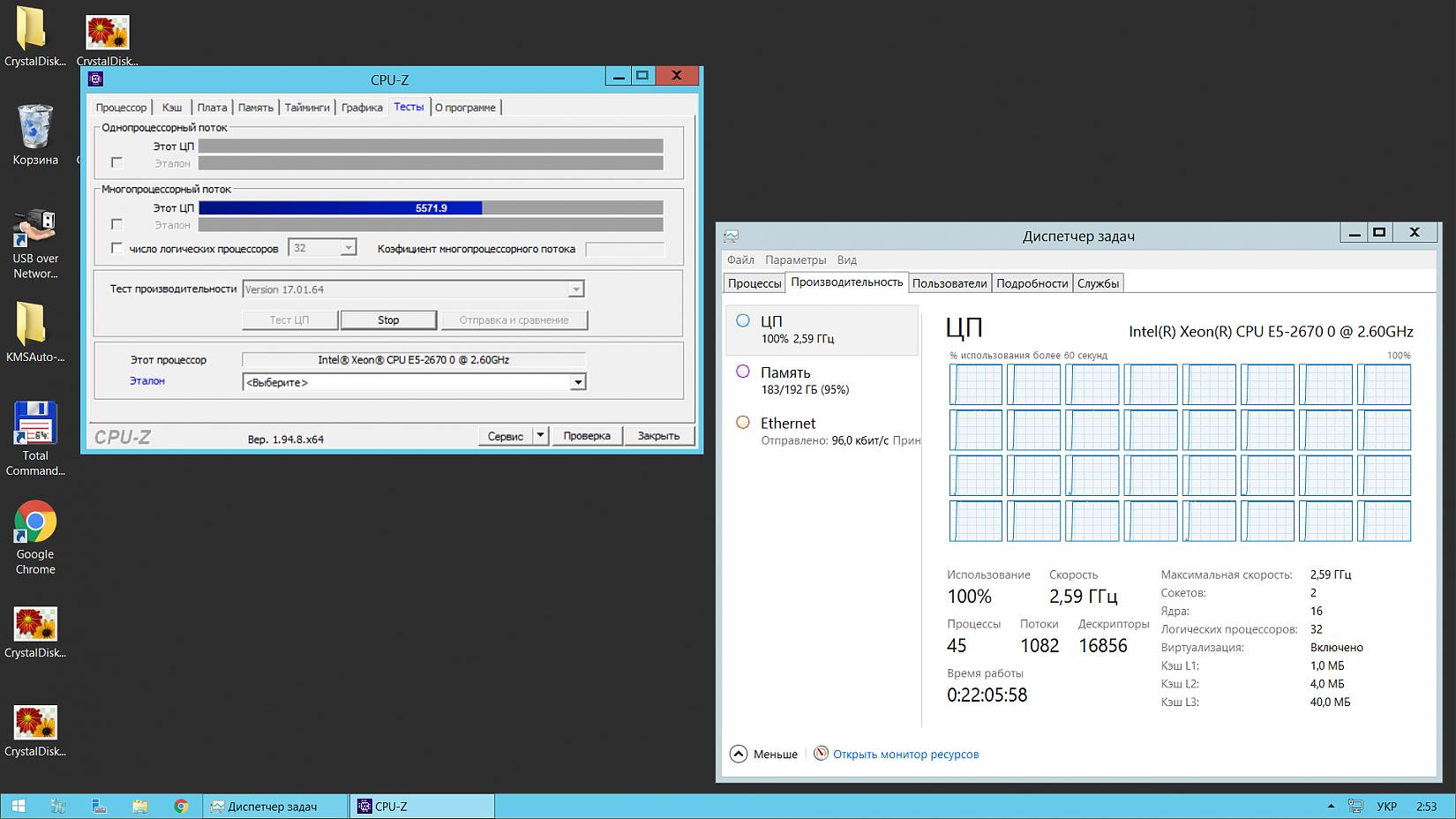Image resolution: width=1456 pixels, height=819 pixels.
Task: Open the Version 17.01.64 benchmark dropdown
Action: point(575,289)
